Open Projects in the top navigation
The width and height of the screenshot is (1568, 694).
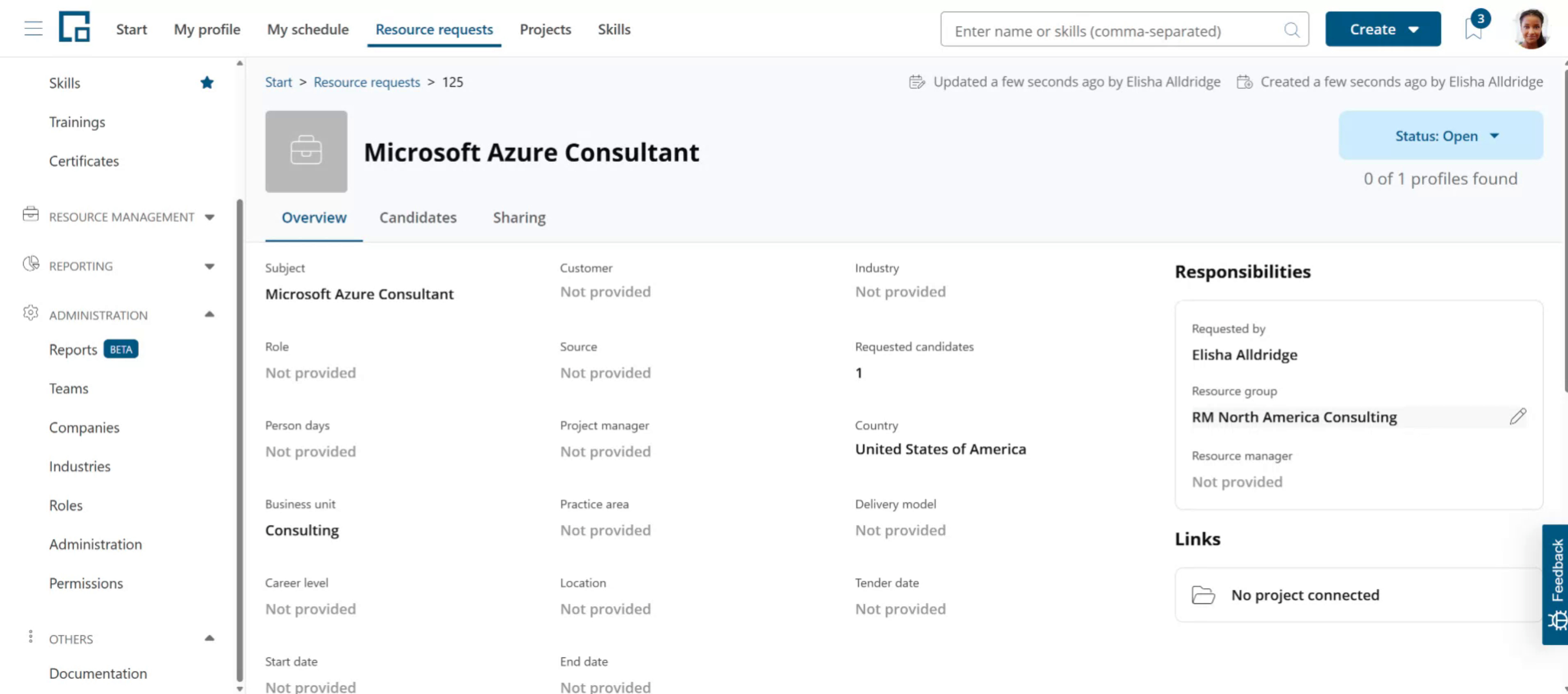coord(545,29)
